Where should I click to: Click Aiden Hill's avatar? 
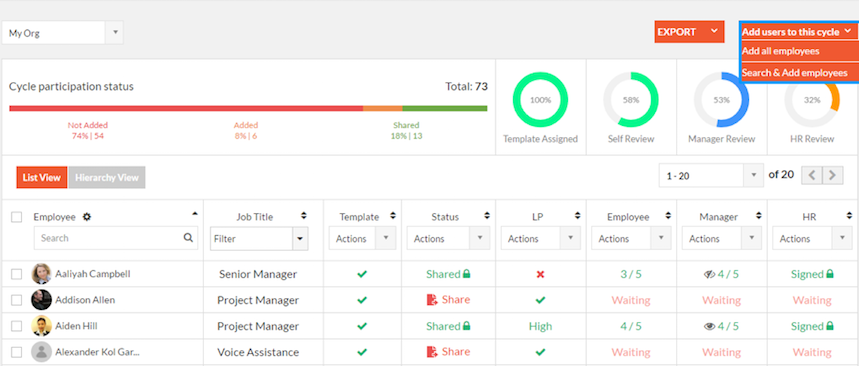click(x=41, y=326)
